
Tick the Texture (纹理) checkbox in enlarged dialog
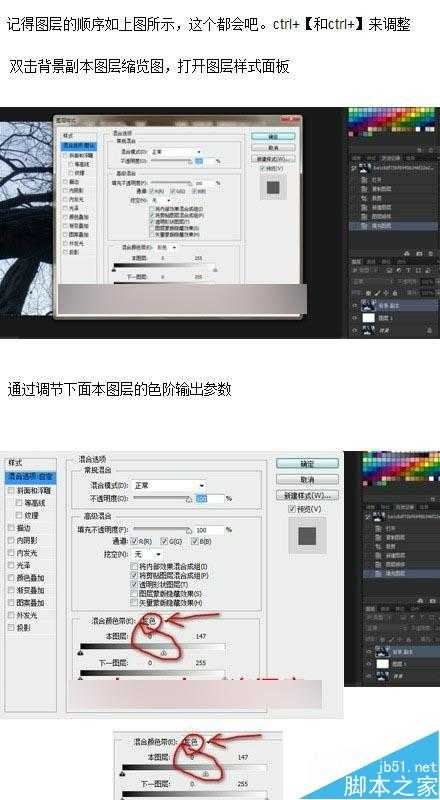tap(19, 515)
